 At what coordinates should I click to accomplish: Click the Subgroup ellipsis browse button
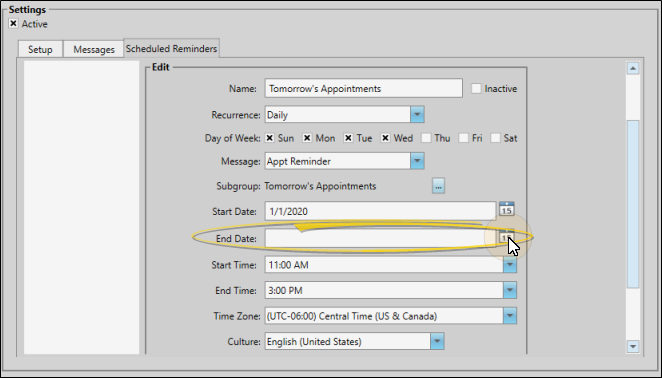pos(438,186)
